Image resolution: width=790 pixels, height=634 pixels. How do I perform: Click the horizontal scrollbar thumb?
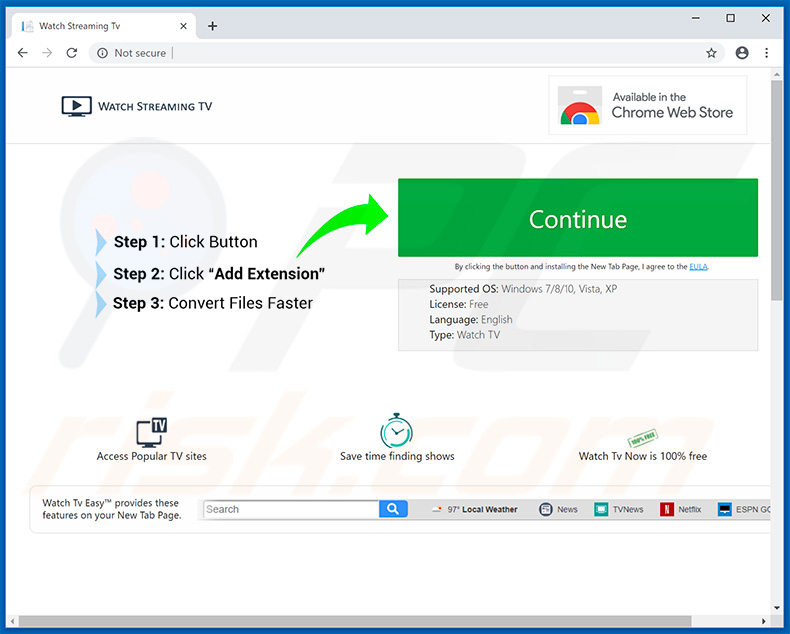coord(355,621)
